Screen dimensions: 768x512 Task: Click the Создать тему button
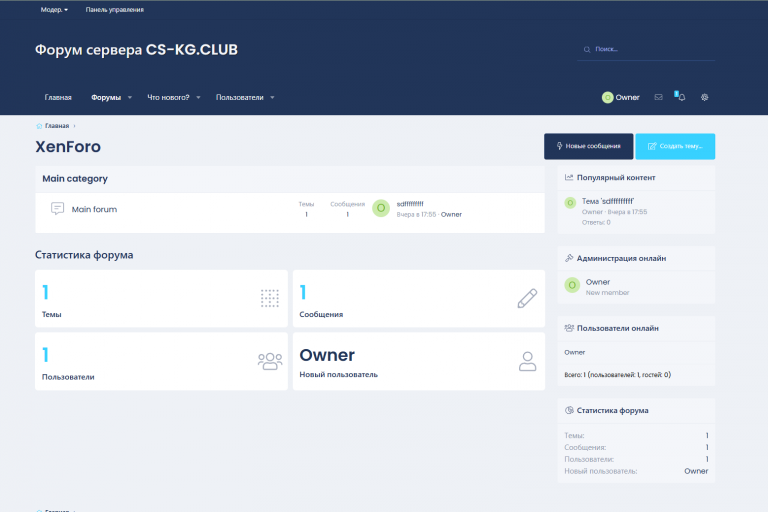675,146
